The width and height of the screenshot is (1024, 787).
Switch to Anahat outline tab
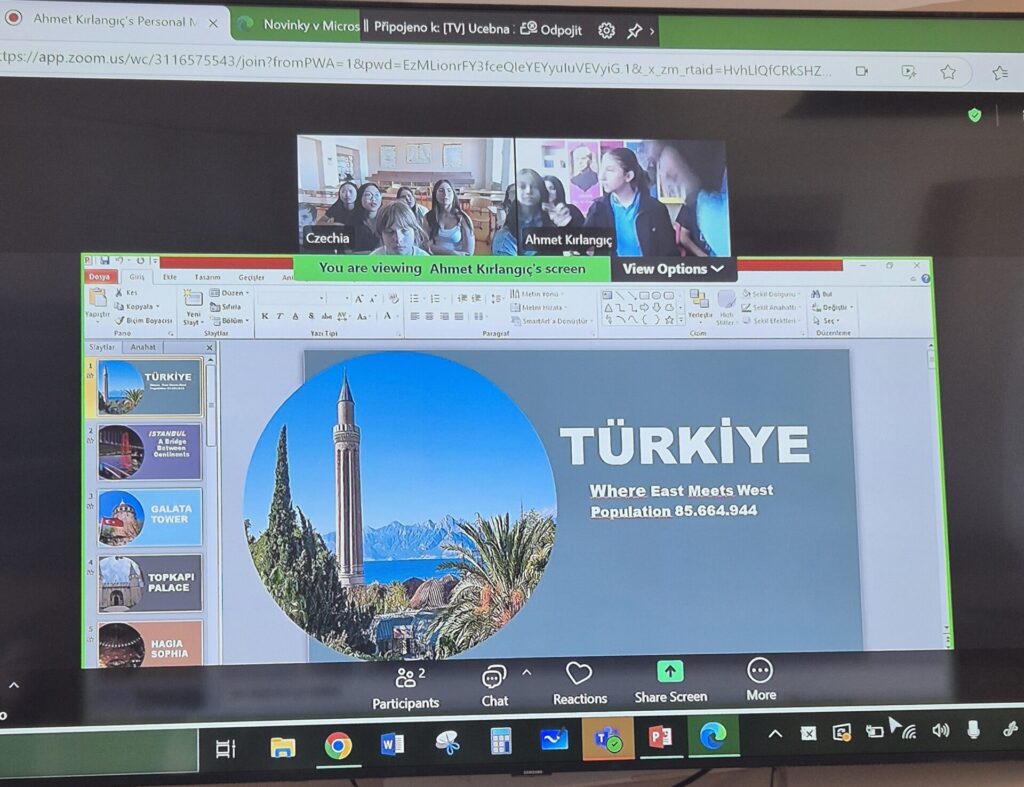[143, 347]
